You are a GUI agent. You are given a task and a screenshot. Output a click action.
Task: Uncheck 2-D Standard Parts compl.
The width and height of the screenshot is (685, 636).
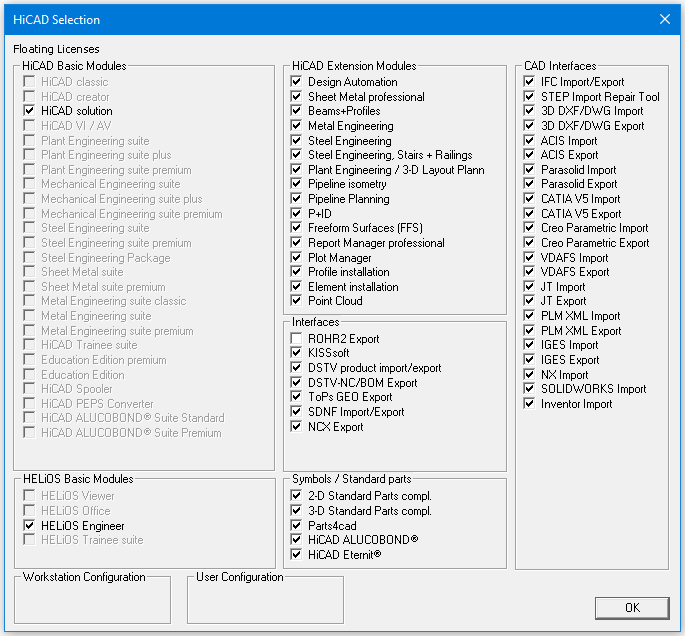click(296, 496)
